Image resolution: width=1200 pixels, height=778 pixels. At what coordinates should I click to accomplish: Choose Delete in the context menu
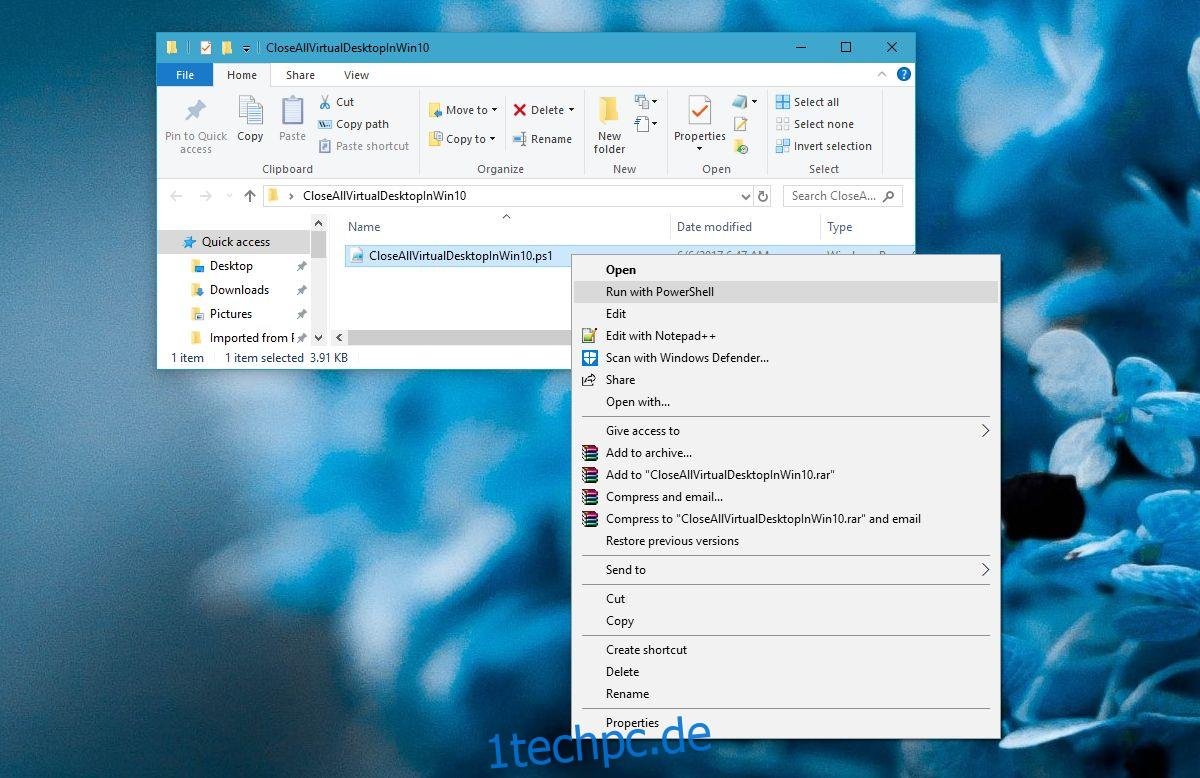(x=786, y=672)
